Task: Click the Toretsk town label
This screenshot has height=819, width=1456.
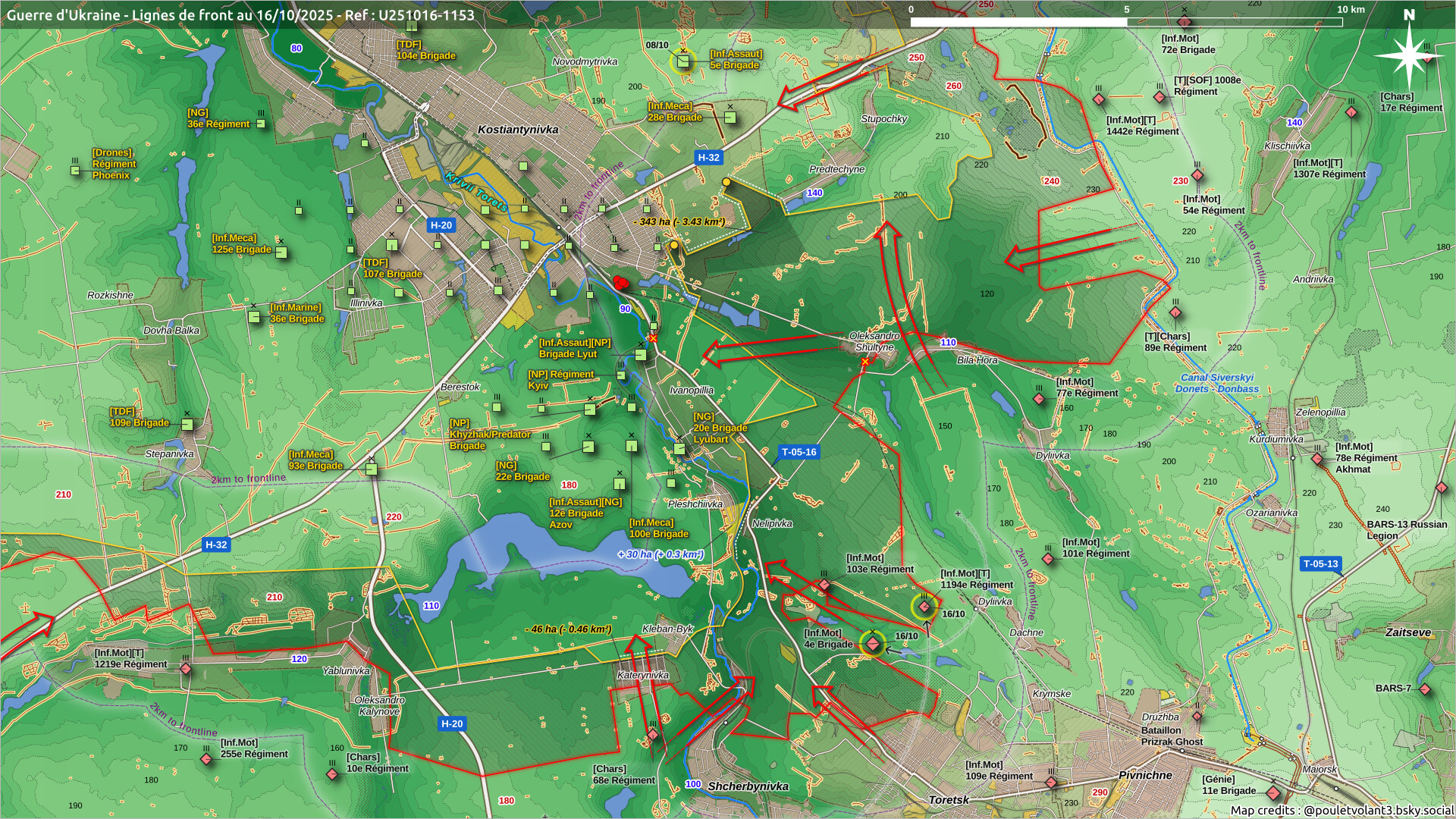Action: coord(949,800)
